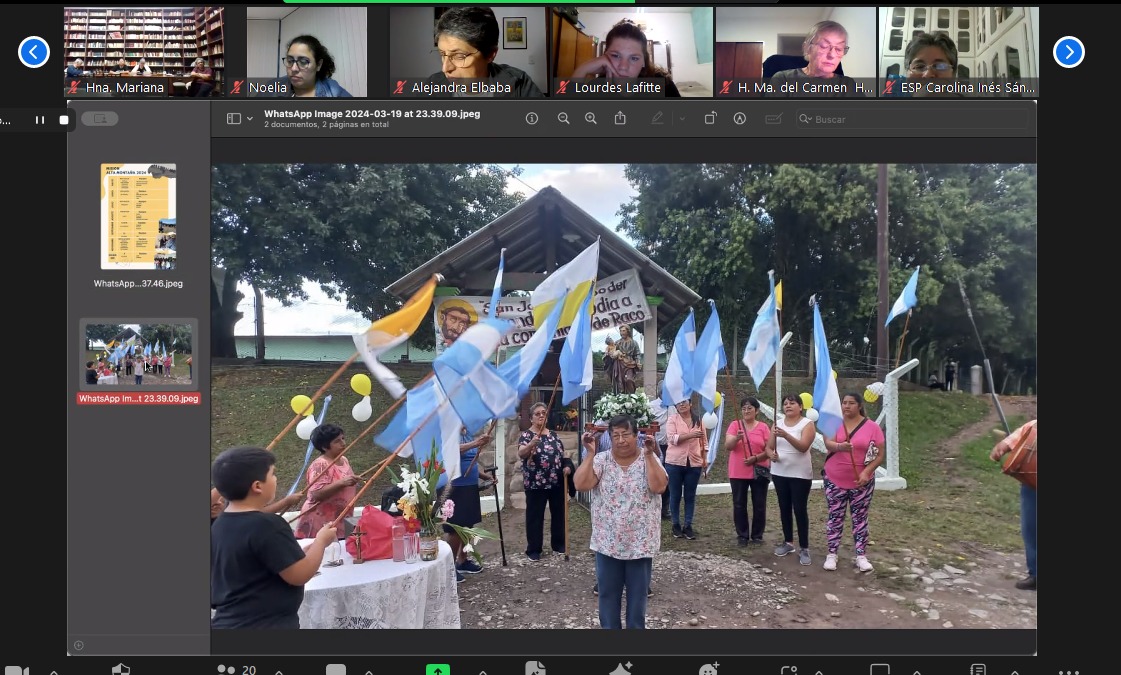Click the green Share Screen button in Zoom
This screenshot has height=675, width=1121.
438,670
